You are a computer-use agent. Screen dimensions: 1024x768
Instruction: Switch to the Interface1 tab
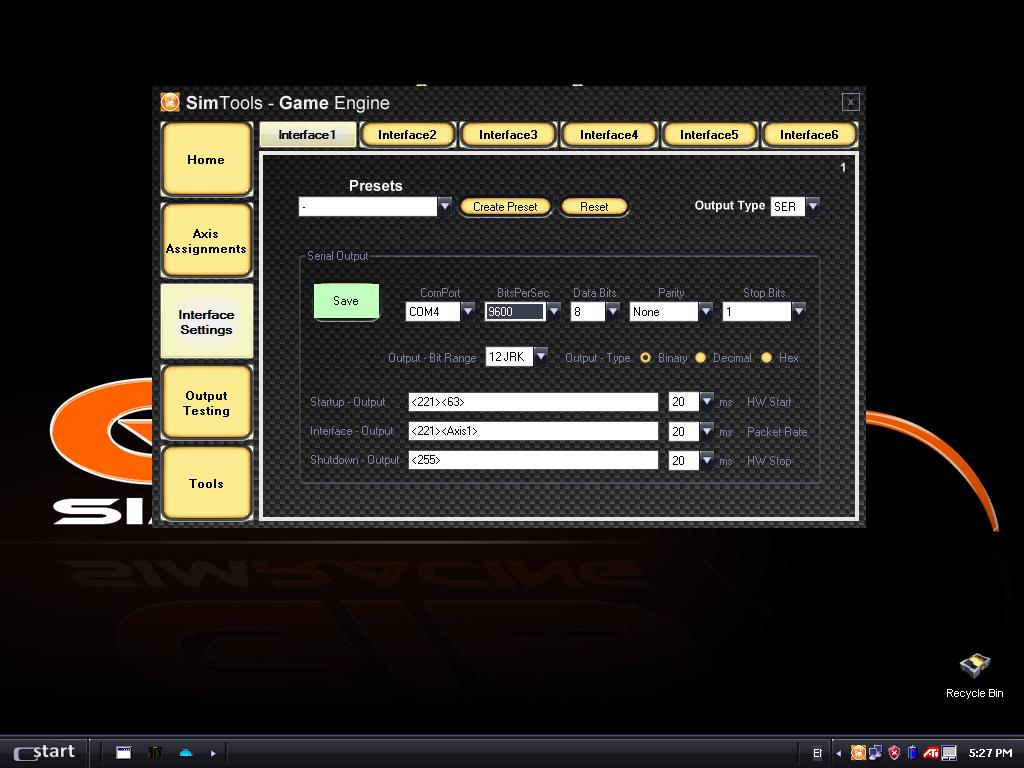tap(308, 135)
